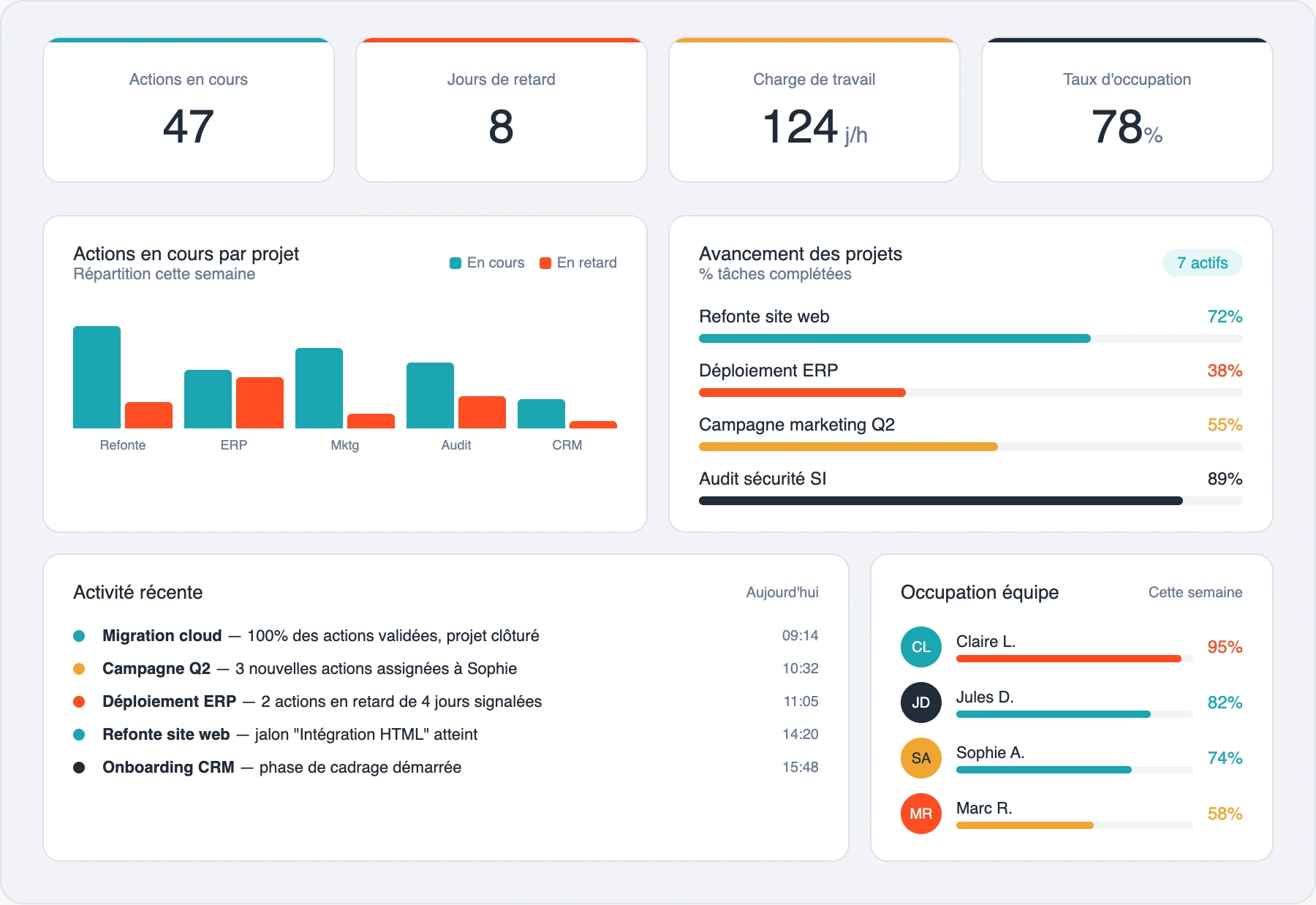The width and height of the screenshot is (1316, 905).
Task: Expand 'Répartition cette semaine' chart options
Action: click(x=164, y=274)
